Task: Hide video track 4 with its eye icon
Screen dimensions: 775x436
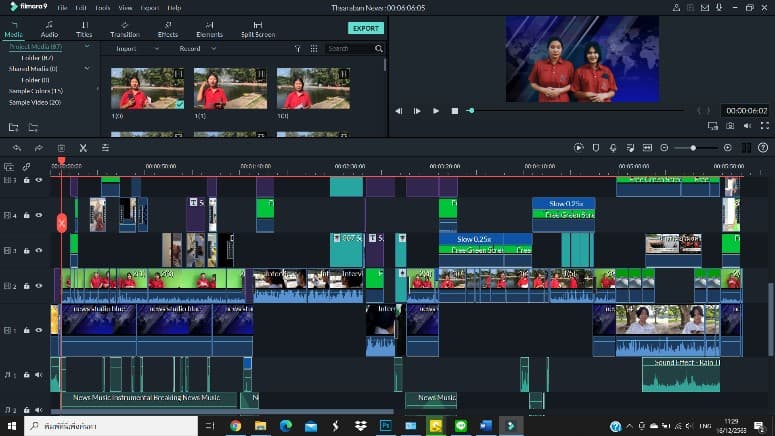Action: (x=39, y=216)
